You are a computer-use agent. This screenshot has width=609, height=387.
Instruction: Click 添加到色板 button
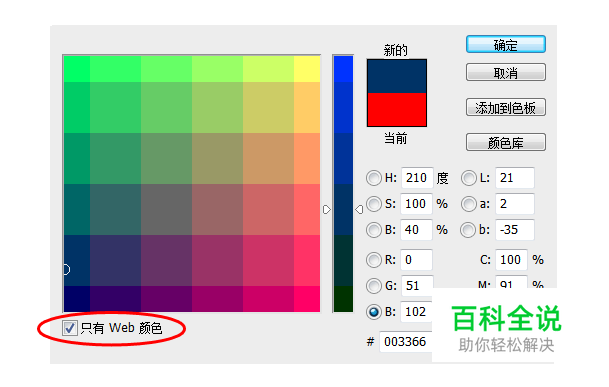pyautogui.click(x=506, y=108)
